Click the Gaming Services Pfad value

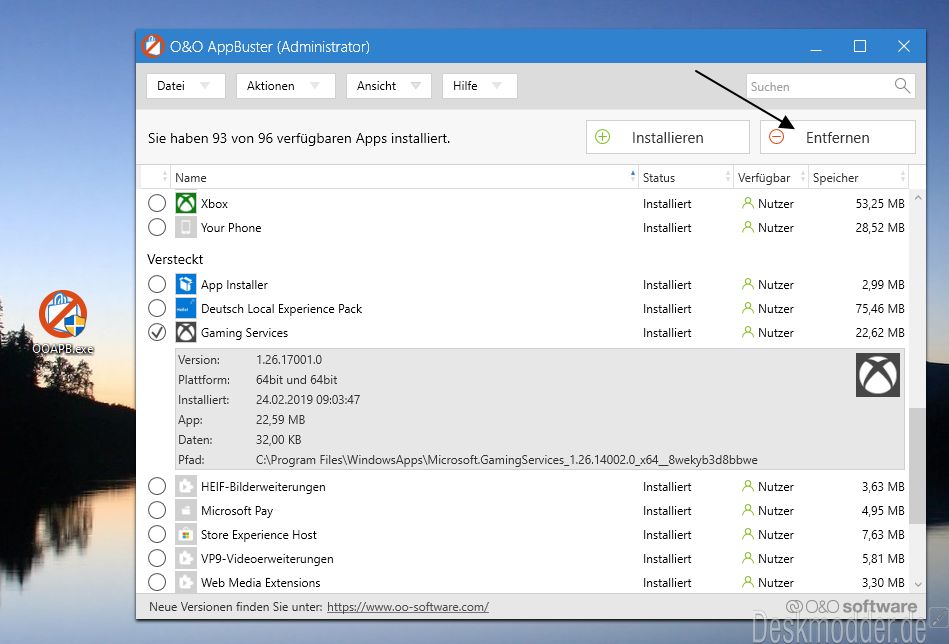click(507, 460)
